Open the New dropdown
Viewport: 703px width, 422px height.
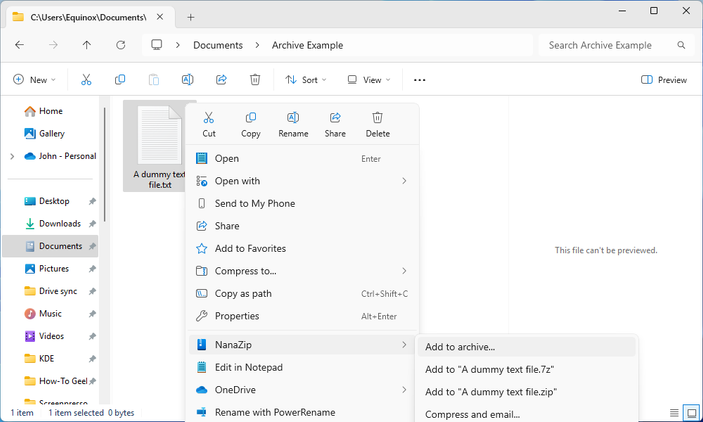pyautogui.click(x=35, y=80)
